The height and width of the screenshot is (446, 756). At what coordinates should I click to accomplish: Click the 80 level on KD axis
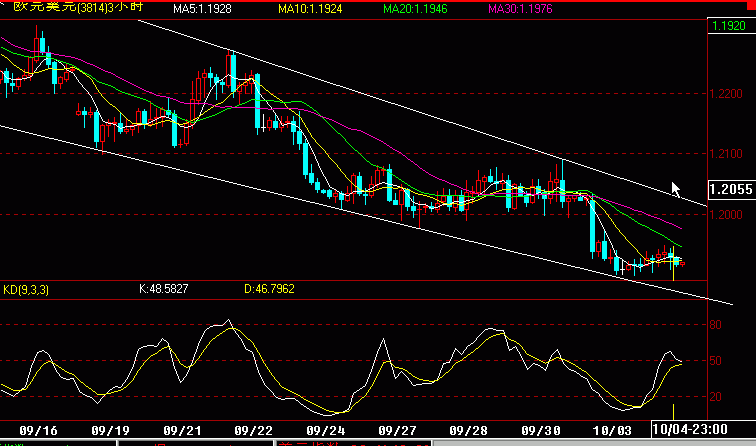coord(716,324)
